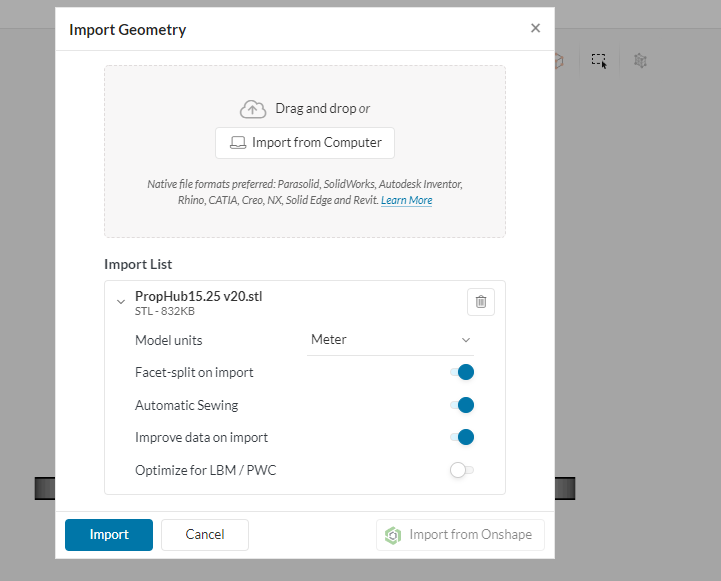
Task: Turn off Automatic Sewing
Action: [x=461, y=405]
